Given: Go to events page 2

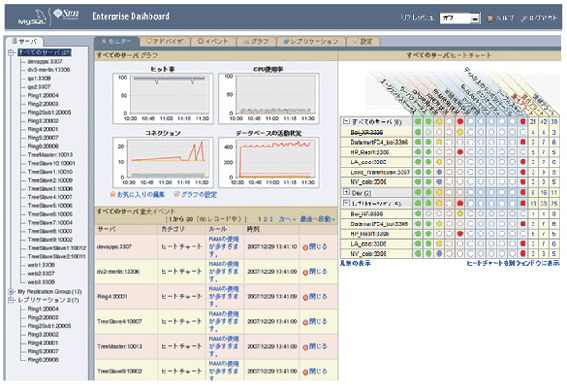Looking at the screenshot, I should tap(265, 219).
